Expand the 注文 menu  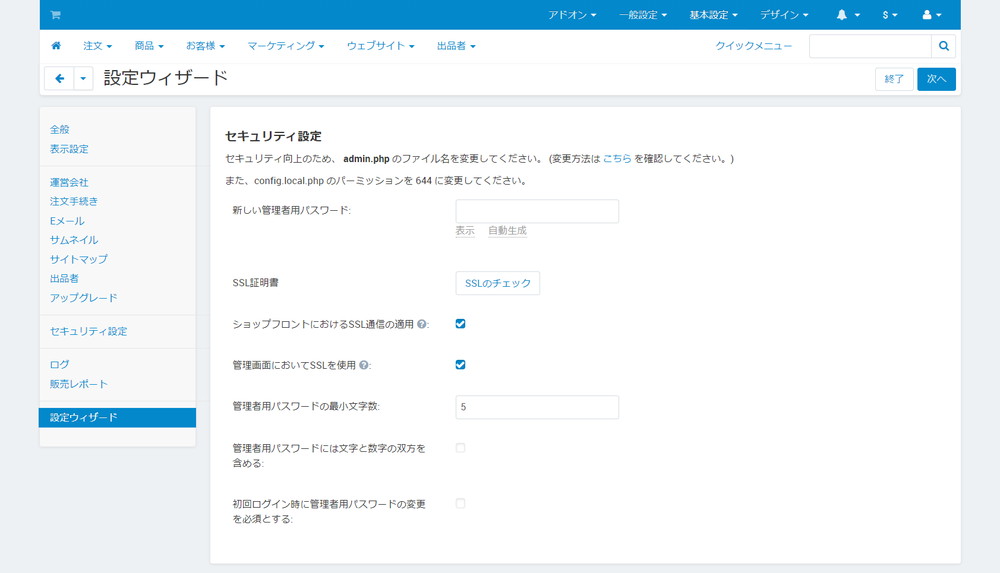[x=98, y=46]
